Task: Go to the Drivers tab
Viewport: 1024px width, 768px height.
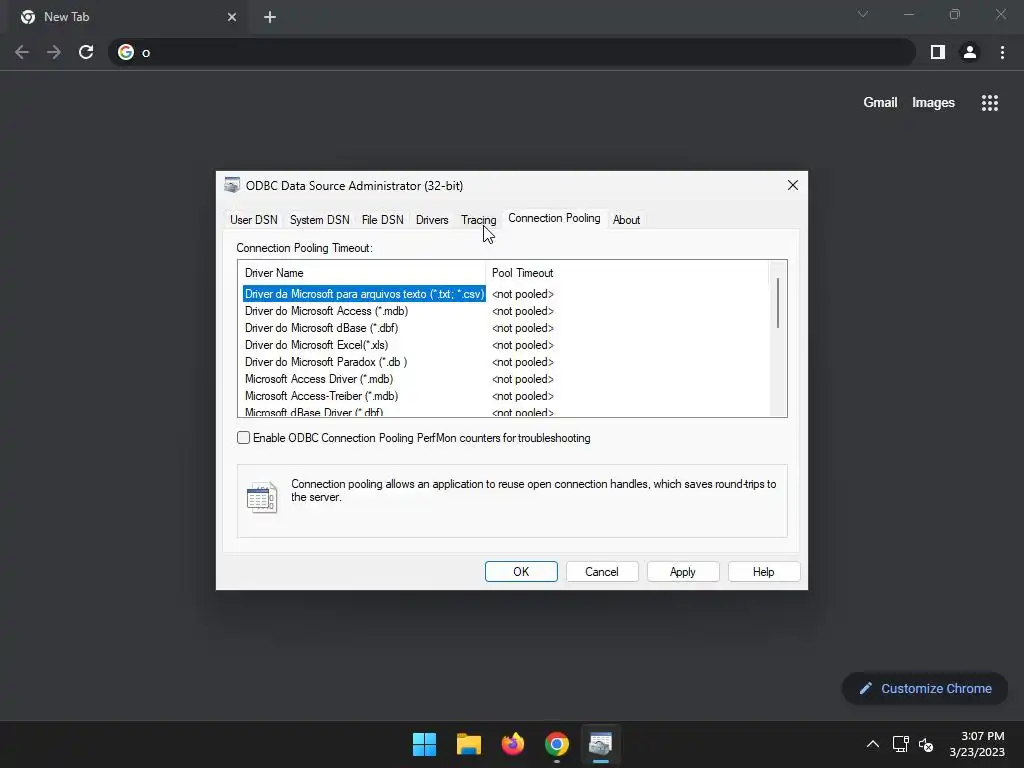Action: (432, 220)
